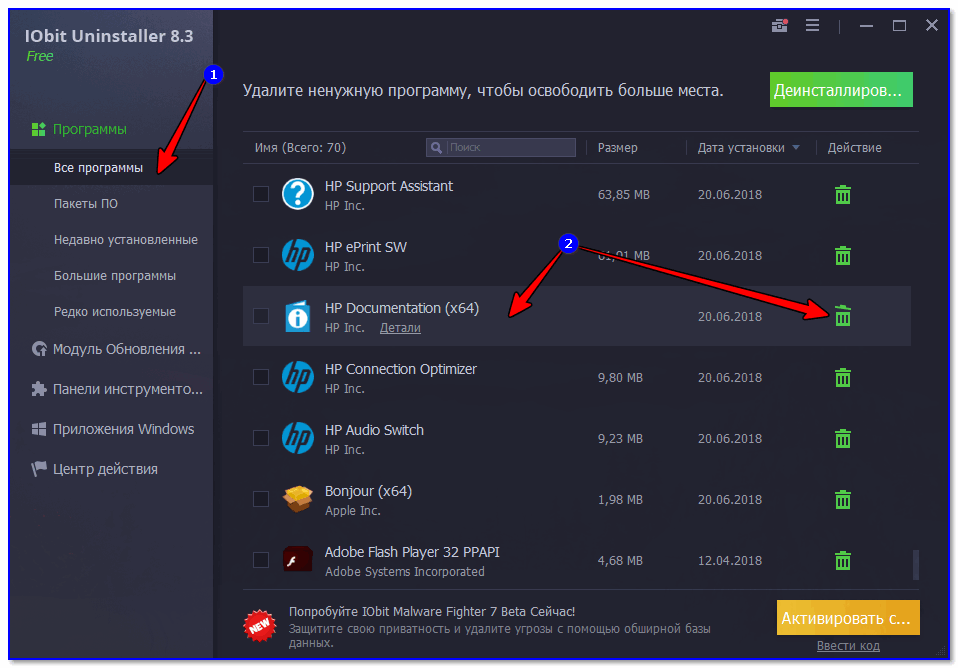Tick checkbox for HP ePrint SW
Image resolution: width=958 pixels, height=668 pixels.
pos(261,255)
